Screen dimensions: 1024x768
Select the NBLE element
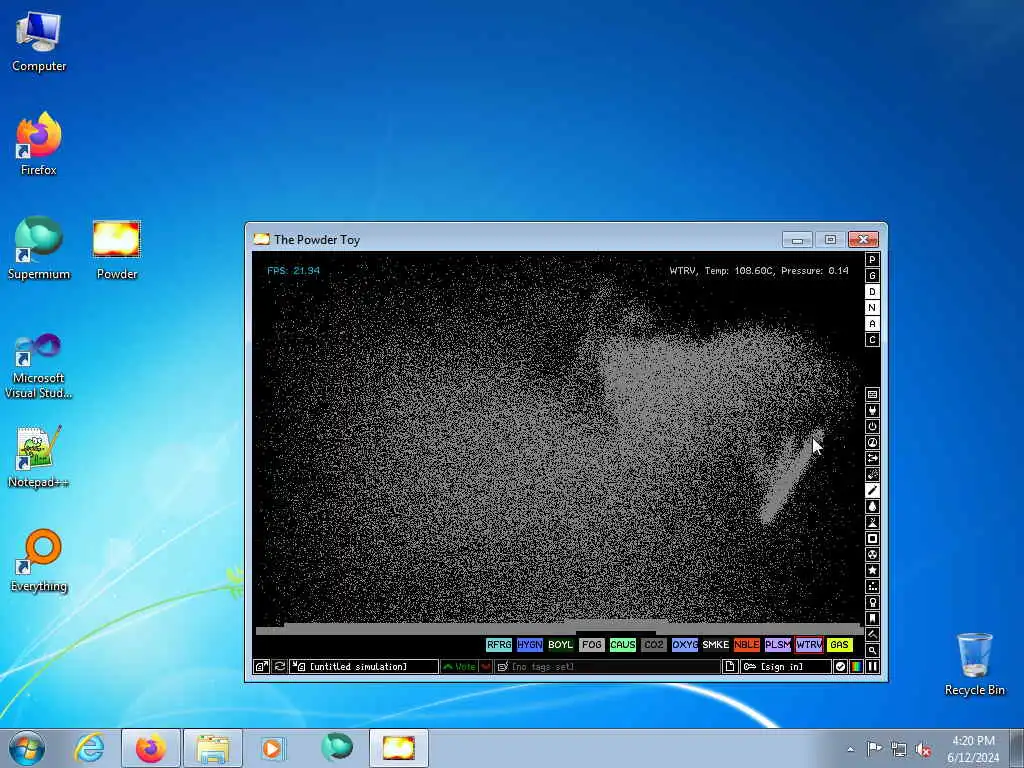pos(746,645)
